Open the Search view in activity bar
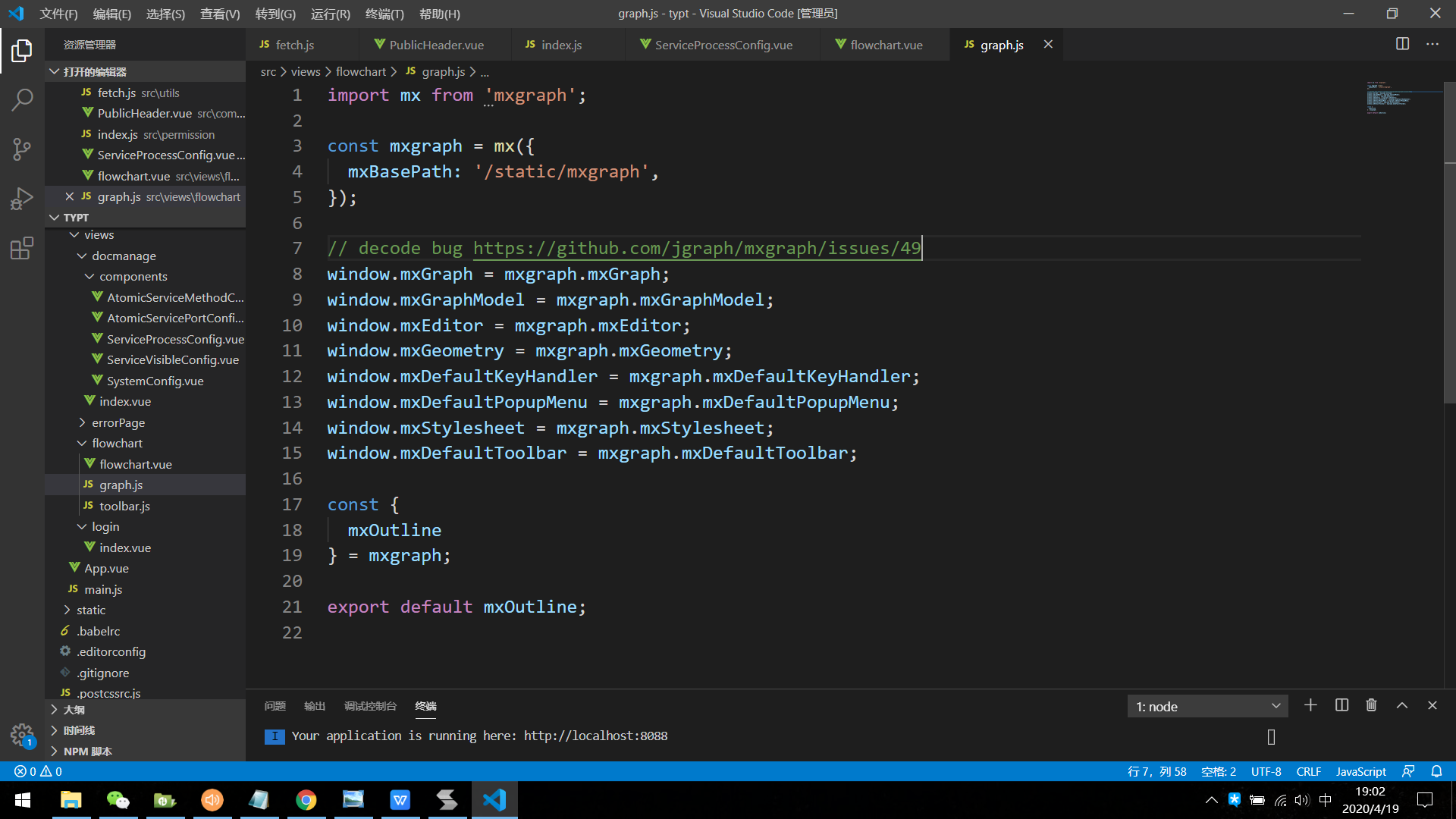The image size is (1456, 819). coord(22,99)
